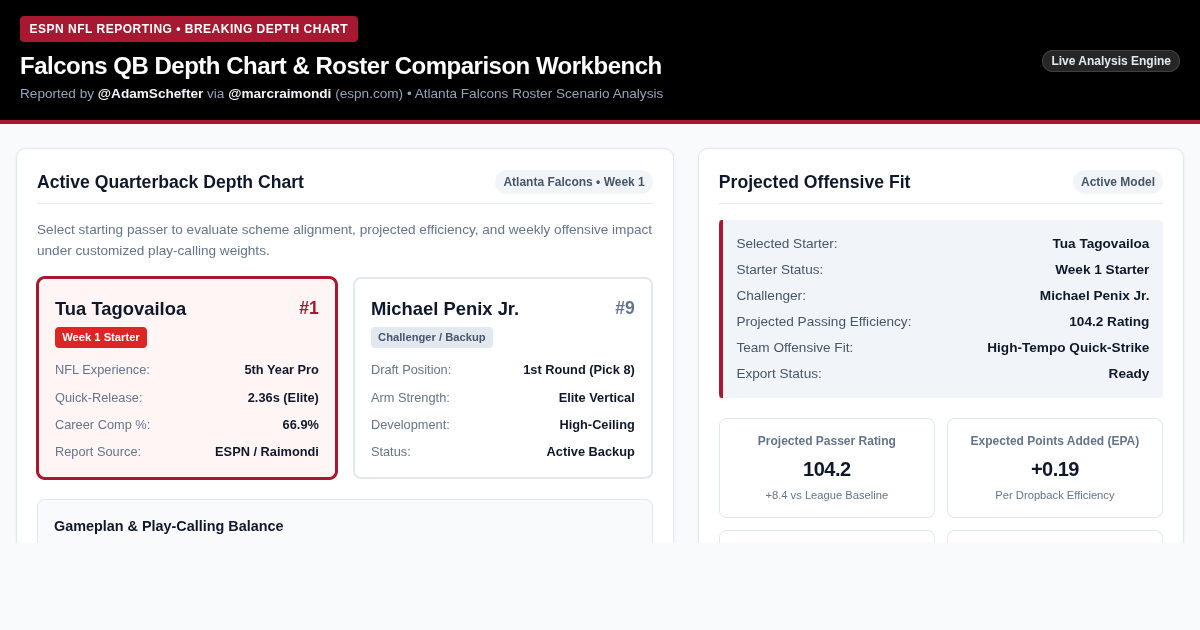
Task: Click the Export Status Ready value
Action: (1129, 374)
